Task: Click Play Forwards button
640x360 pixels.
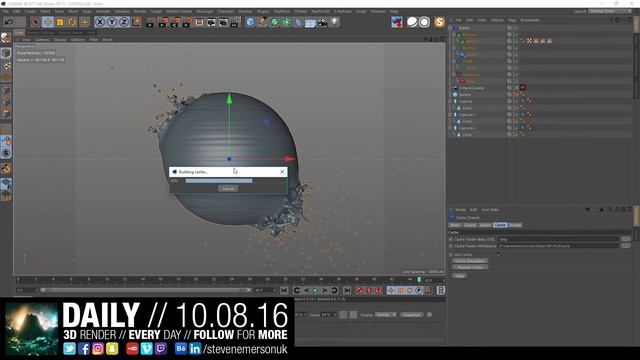Action: (316, 290)
